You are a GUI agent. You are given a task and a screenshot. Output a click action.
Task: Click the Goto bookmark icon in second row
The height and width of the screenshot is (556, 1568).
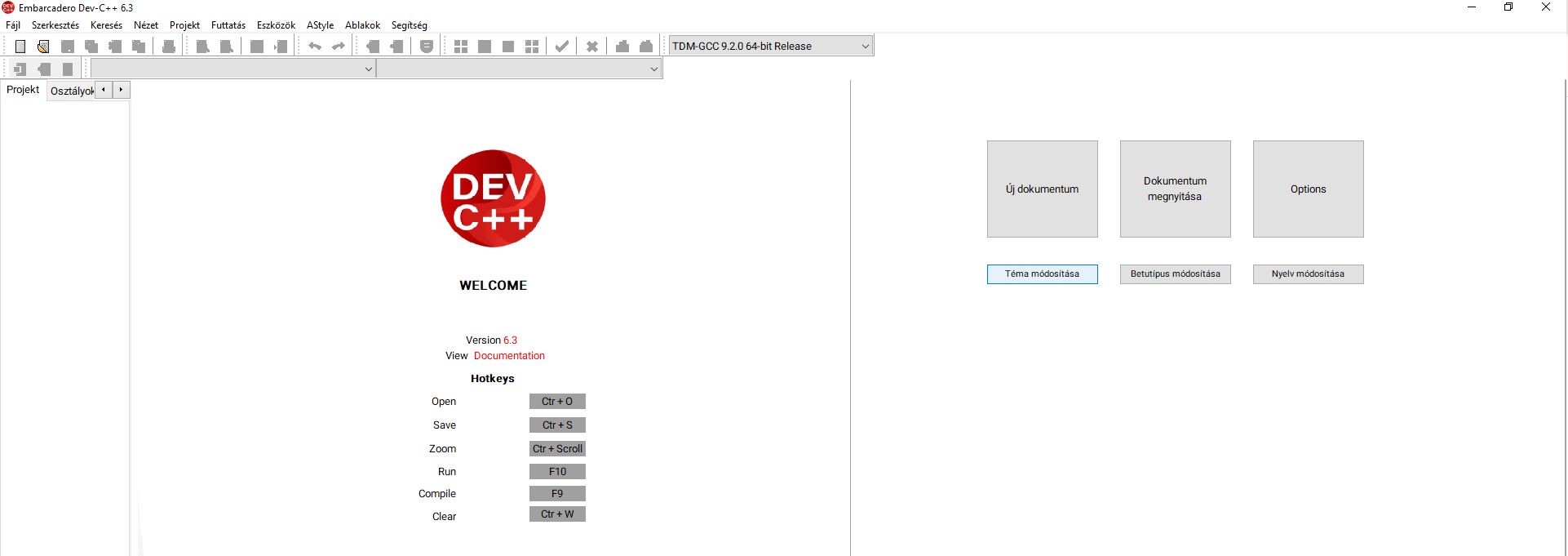68,69
